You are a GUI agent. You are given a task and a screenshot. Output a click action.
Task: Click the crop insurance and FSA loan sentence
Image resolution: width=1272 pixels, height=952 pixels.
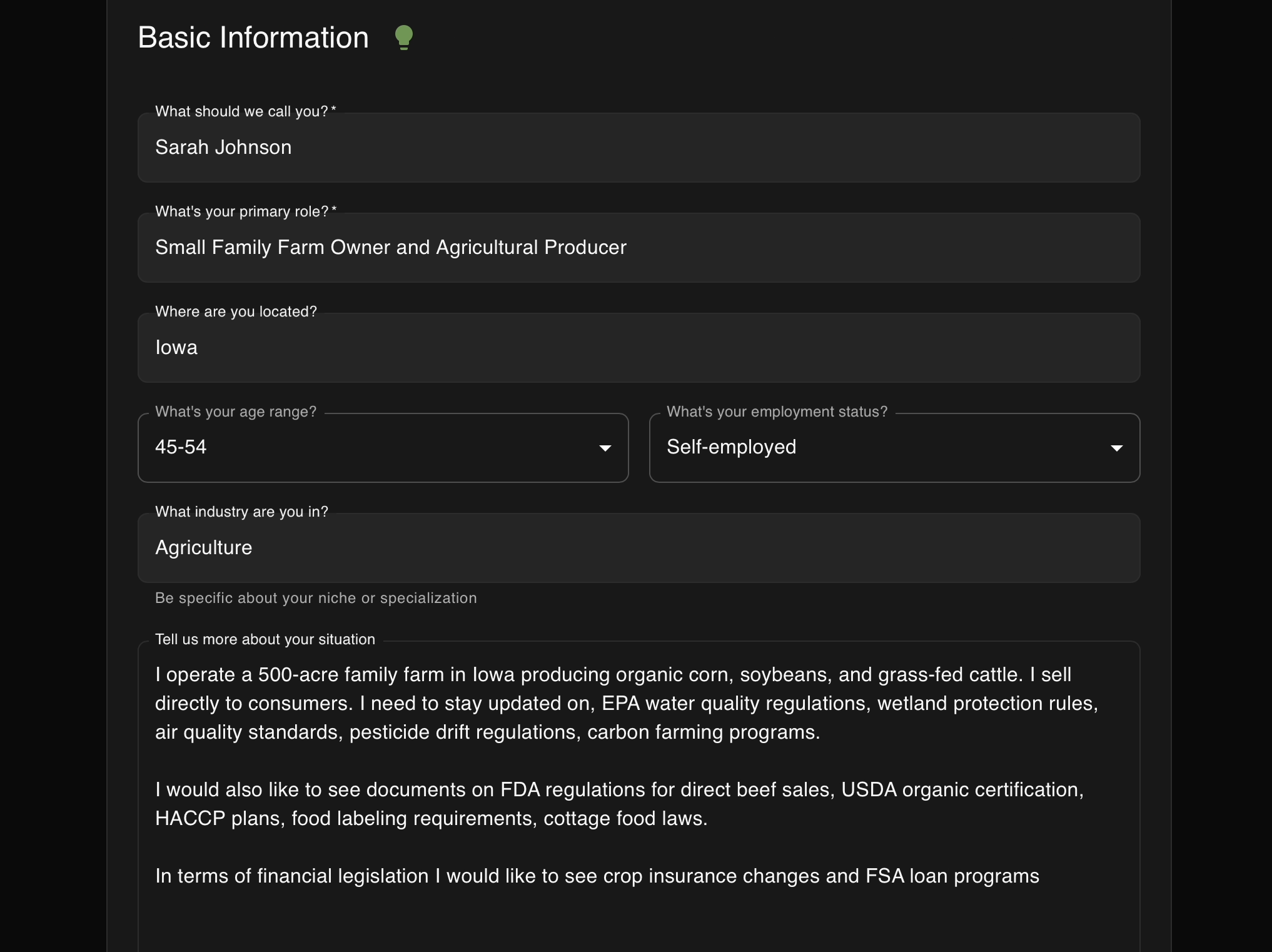597,876
